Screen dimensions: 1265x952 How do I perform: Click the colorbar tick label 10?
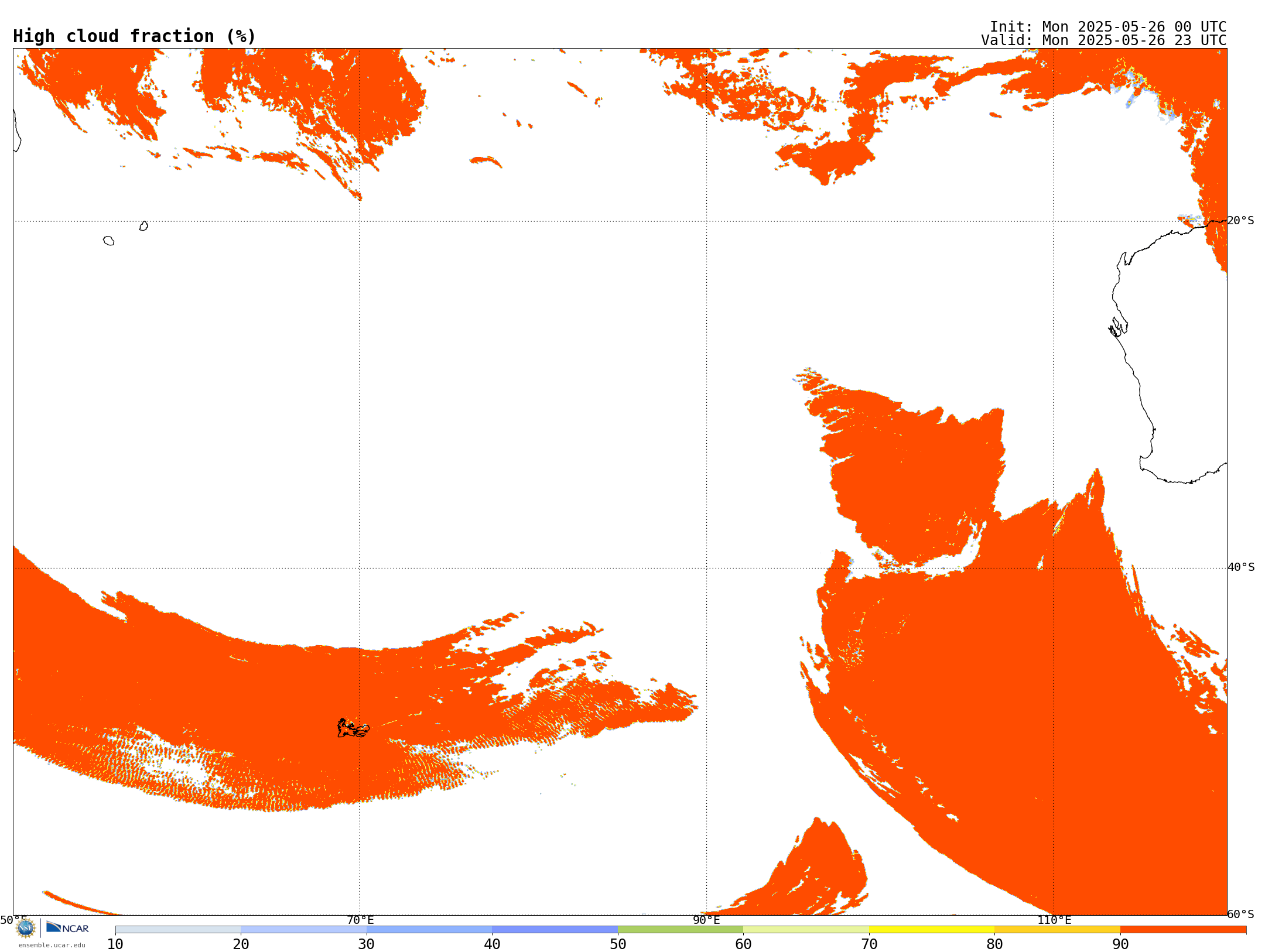coord(115,944)
